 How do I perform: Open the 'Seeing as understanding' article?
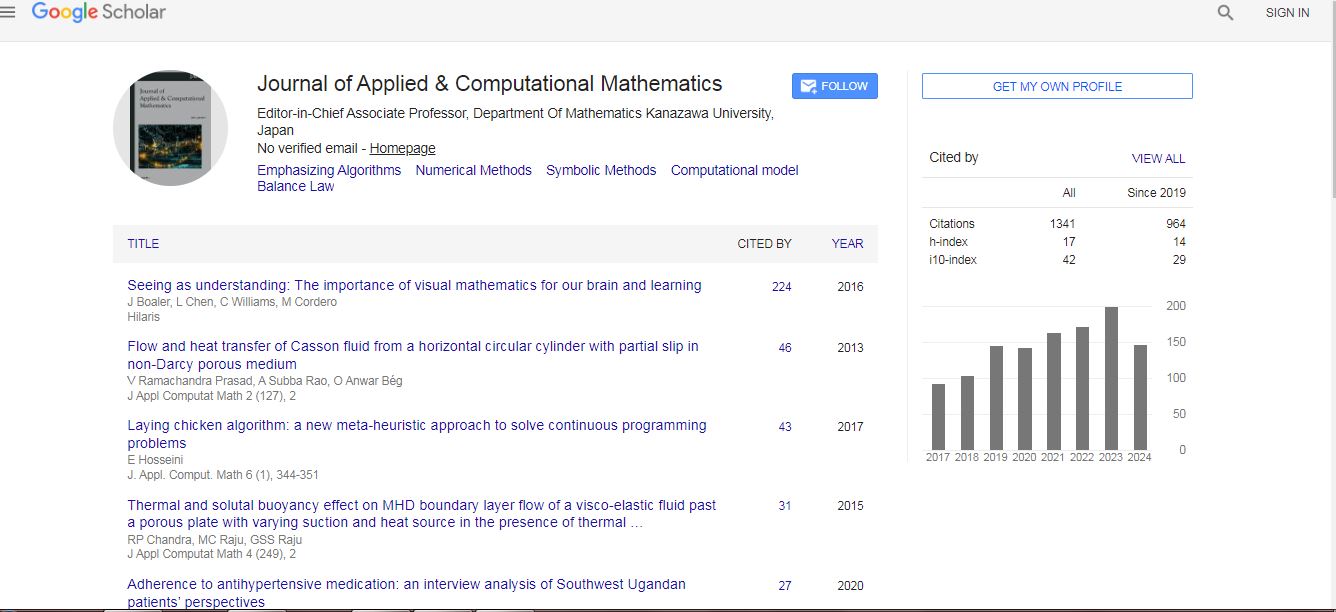(x=414, y=285)
